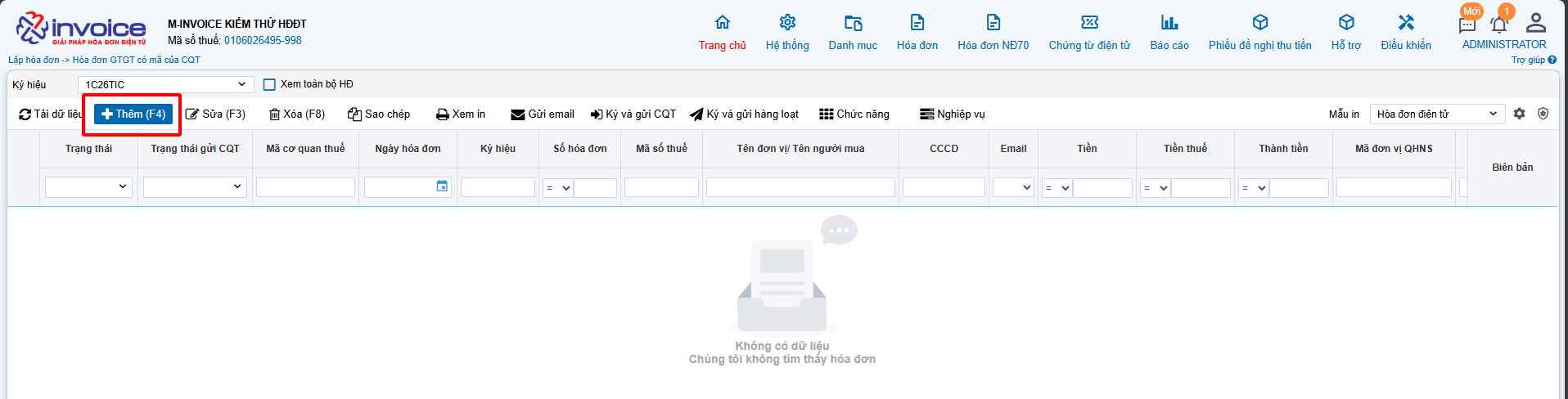Open the Danh mục menu

click(x=853, y=33)
